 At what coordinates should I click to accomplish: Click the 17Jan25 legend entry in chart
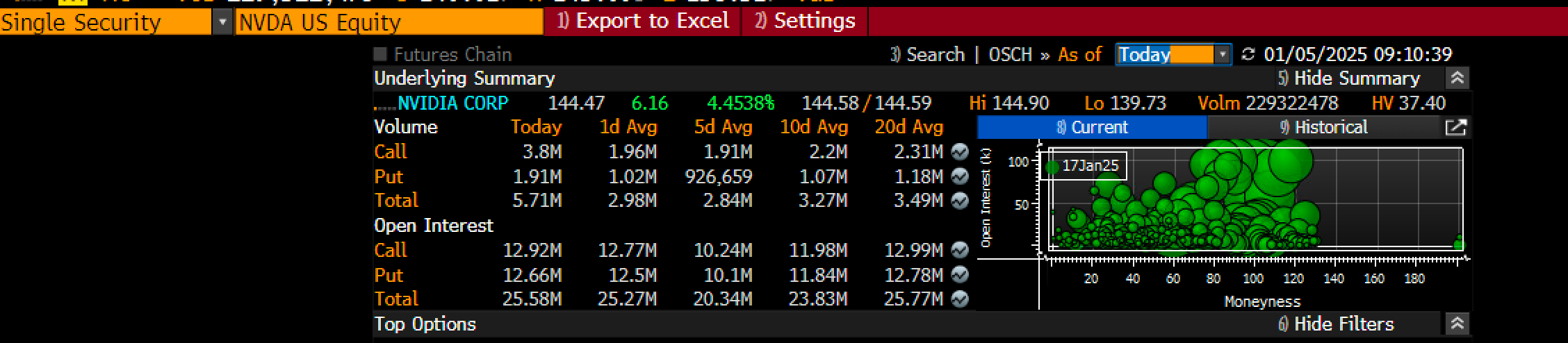1083,166
